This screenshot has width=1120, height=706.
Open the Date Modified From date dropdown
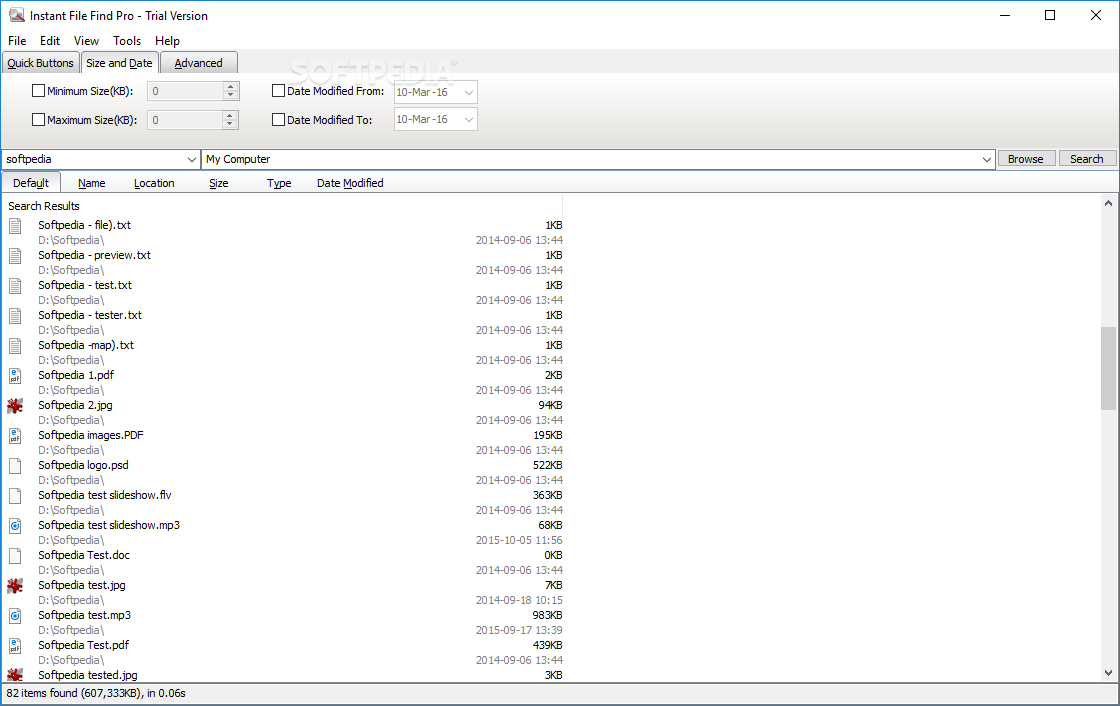(469, 92)
